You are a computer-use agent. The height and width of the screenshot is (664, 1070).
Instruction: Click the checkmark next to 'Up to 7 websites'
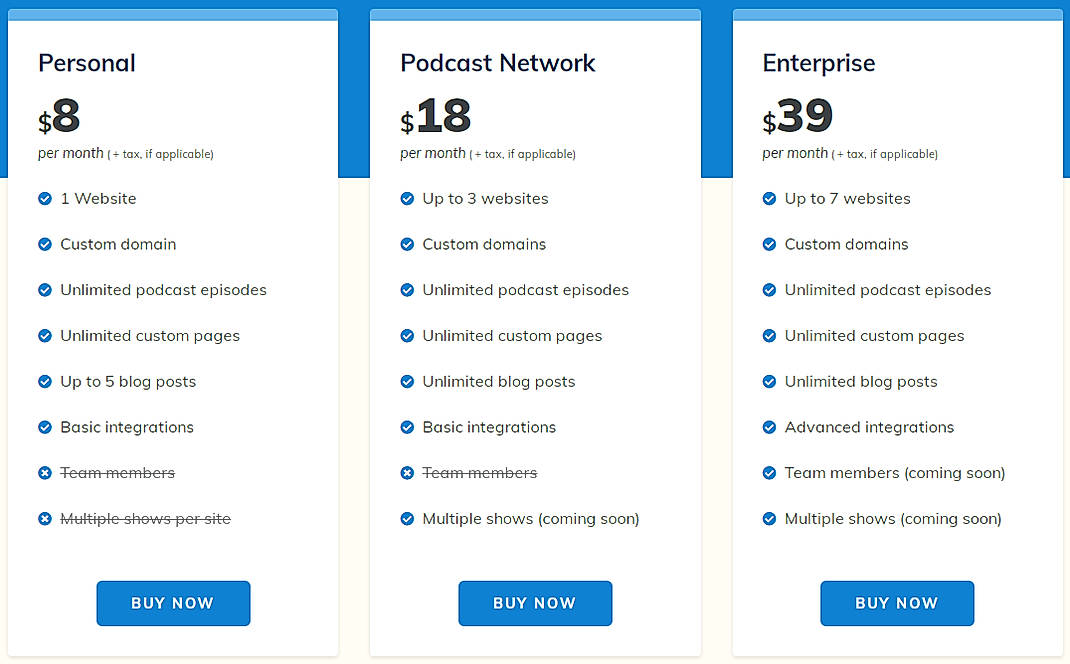[x=769, y=198]
